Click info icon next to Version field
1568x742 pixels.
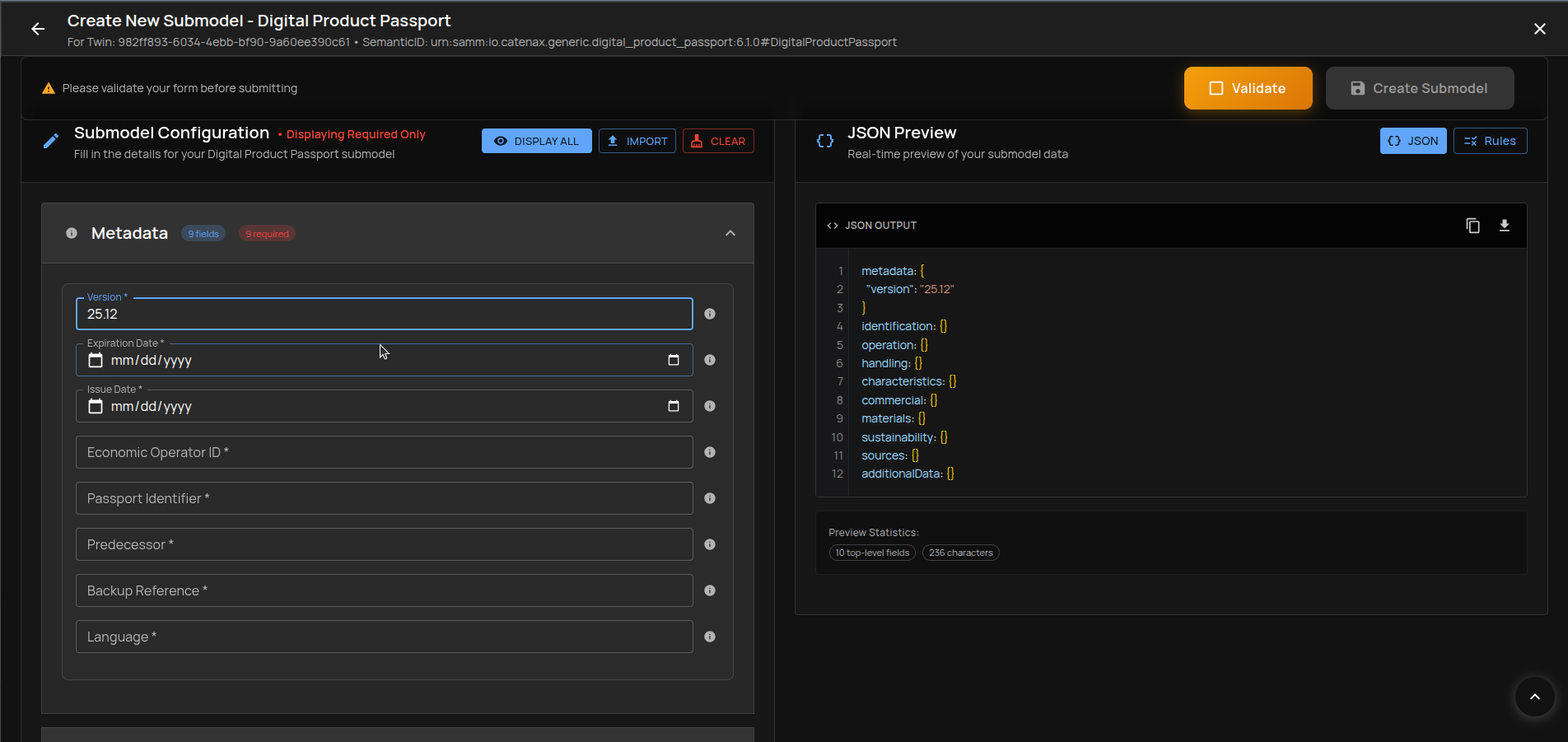pos(709,314)
